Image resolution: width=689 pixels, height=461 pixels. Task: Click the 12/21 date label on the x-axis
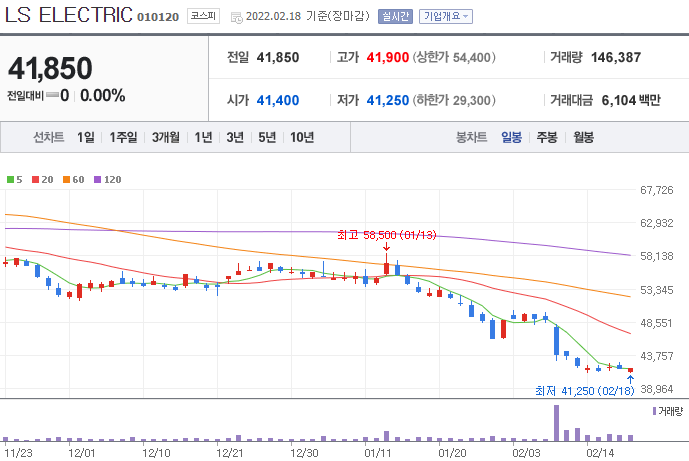point(230,453)
